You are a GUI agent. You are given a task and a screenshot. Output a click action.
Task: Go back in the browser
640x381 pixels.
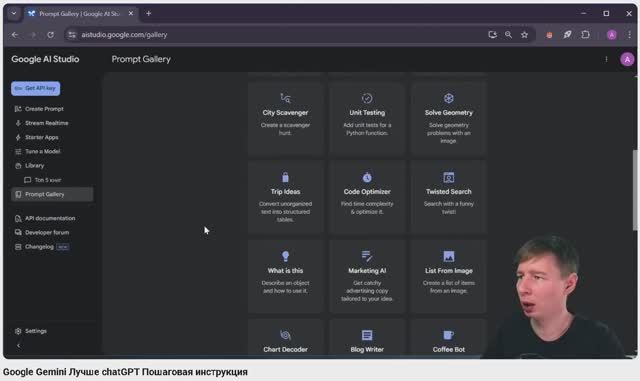(15, 35)
